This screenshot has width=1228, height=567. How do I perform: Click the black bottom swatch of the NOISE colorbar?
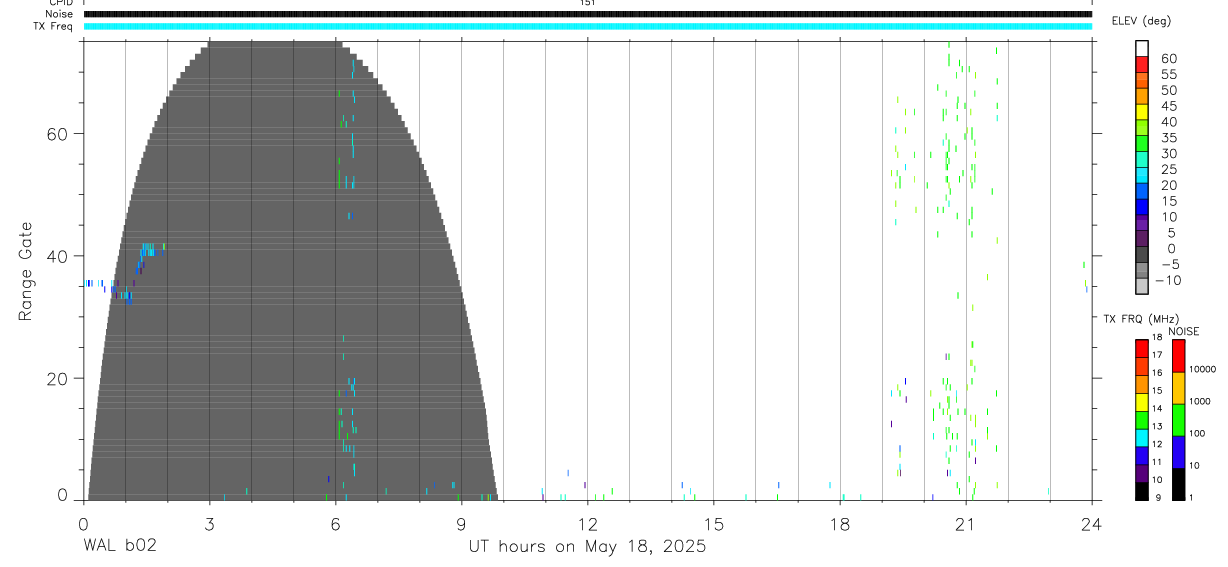click(1178, 484)
